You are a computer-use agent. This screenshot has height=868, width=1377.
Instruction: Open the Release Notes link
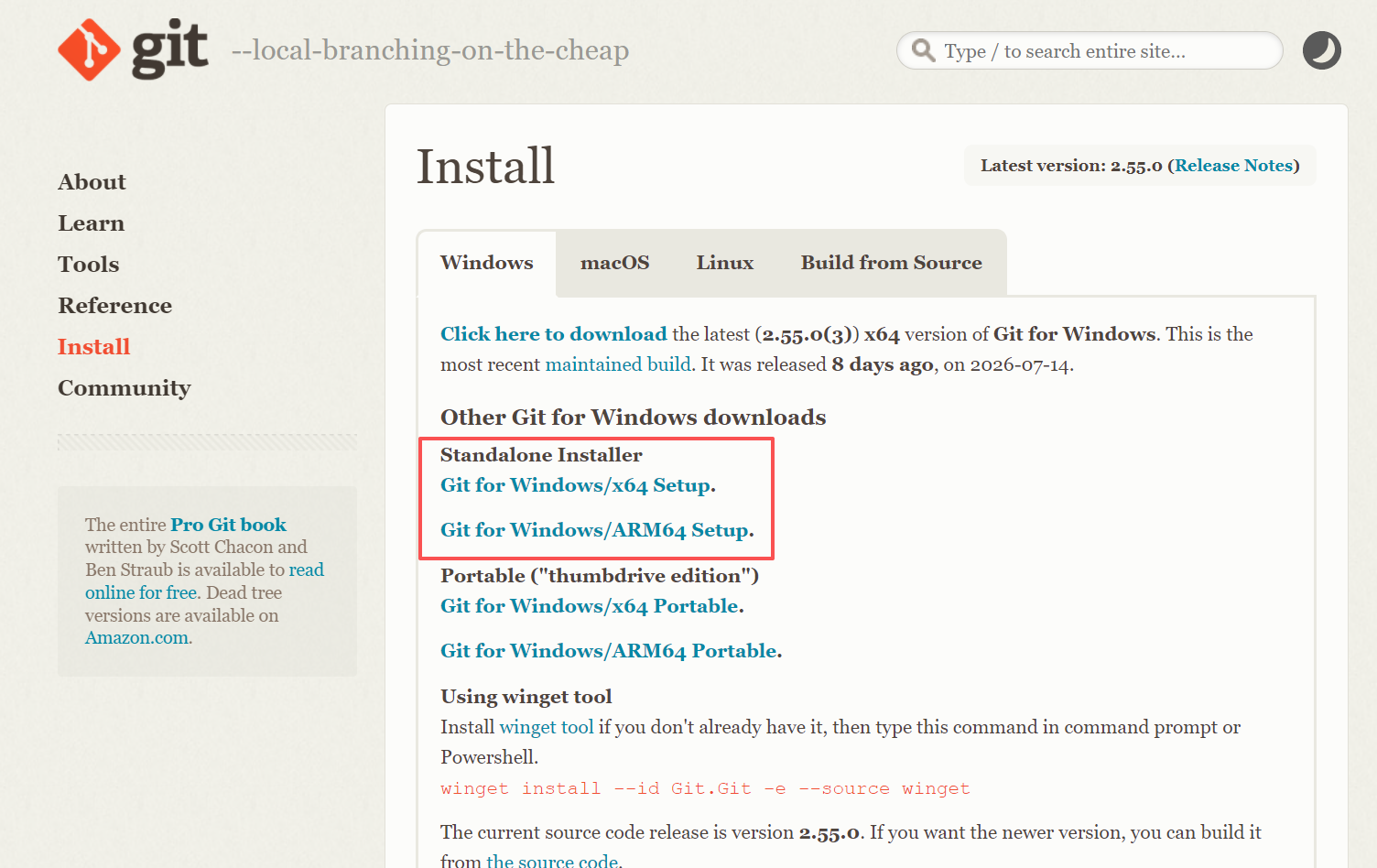pos(1233,166)
